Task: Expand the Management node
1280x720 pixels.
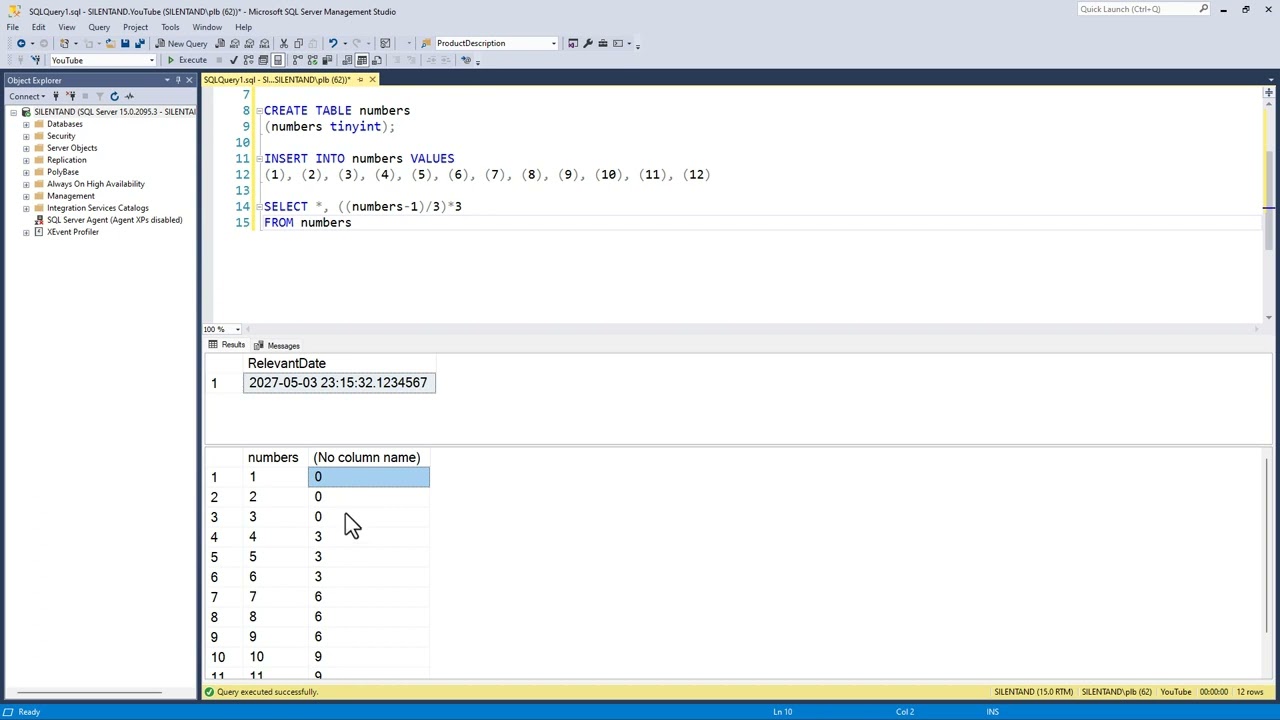Action: (26, 196)
